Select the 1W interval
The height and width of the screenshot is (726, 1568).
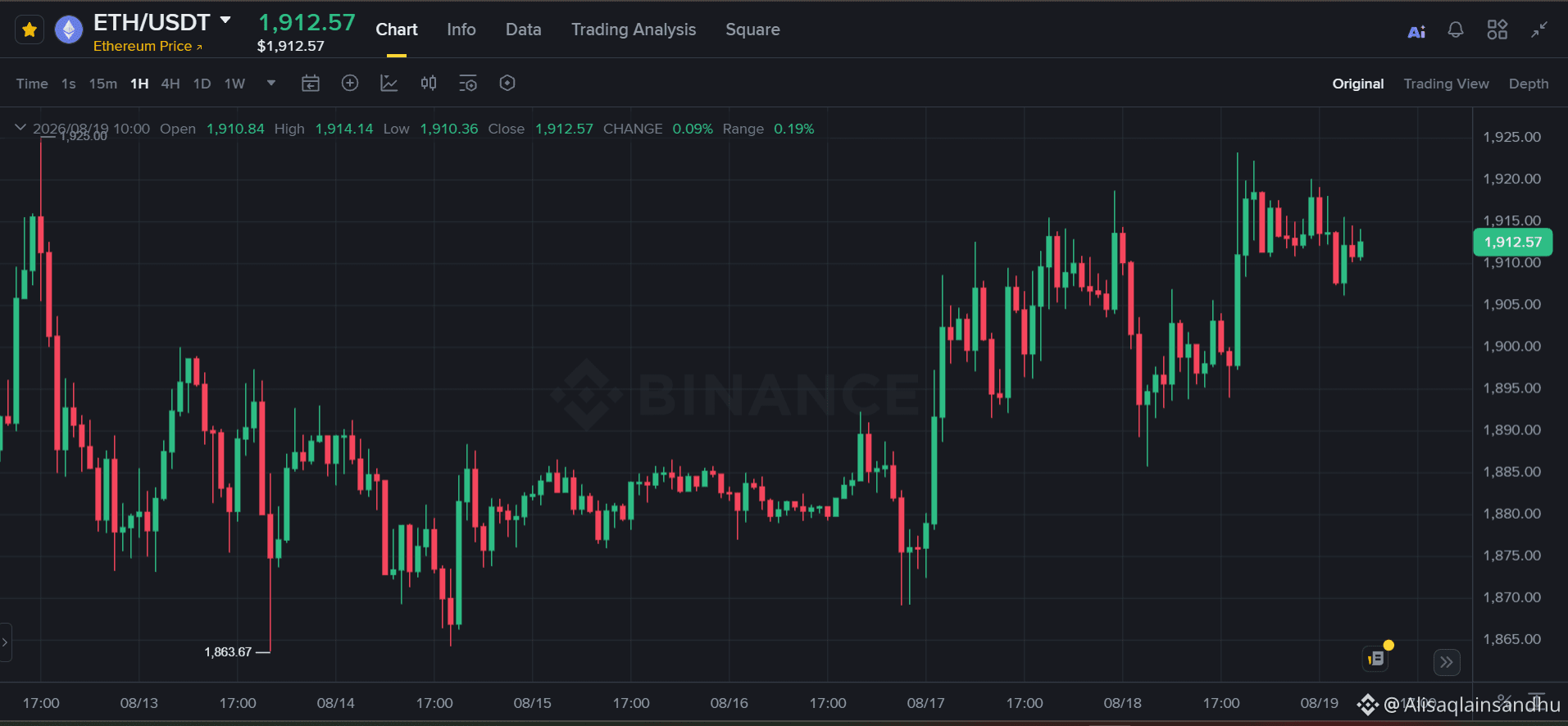234,84
